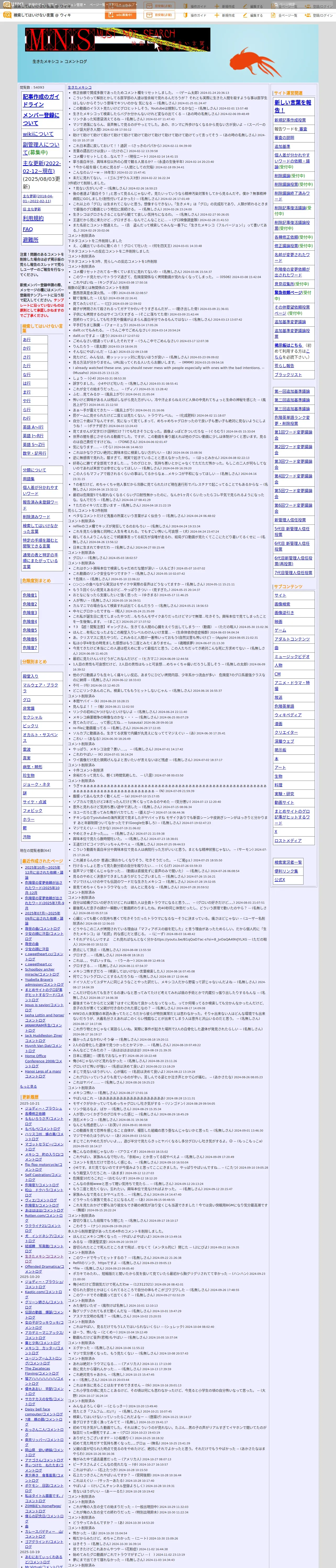The height and width of the screenshot is (1568, 336).
Task: Open 危険度4 link
Action: tap(30, 621)
